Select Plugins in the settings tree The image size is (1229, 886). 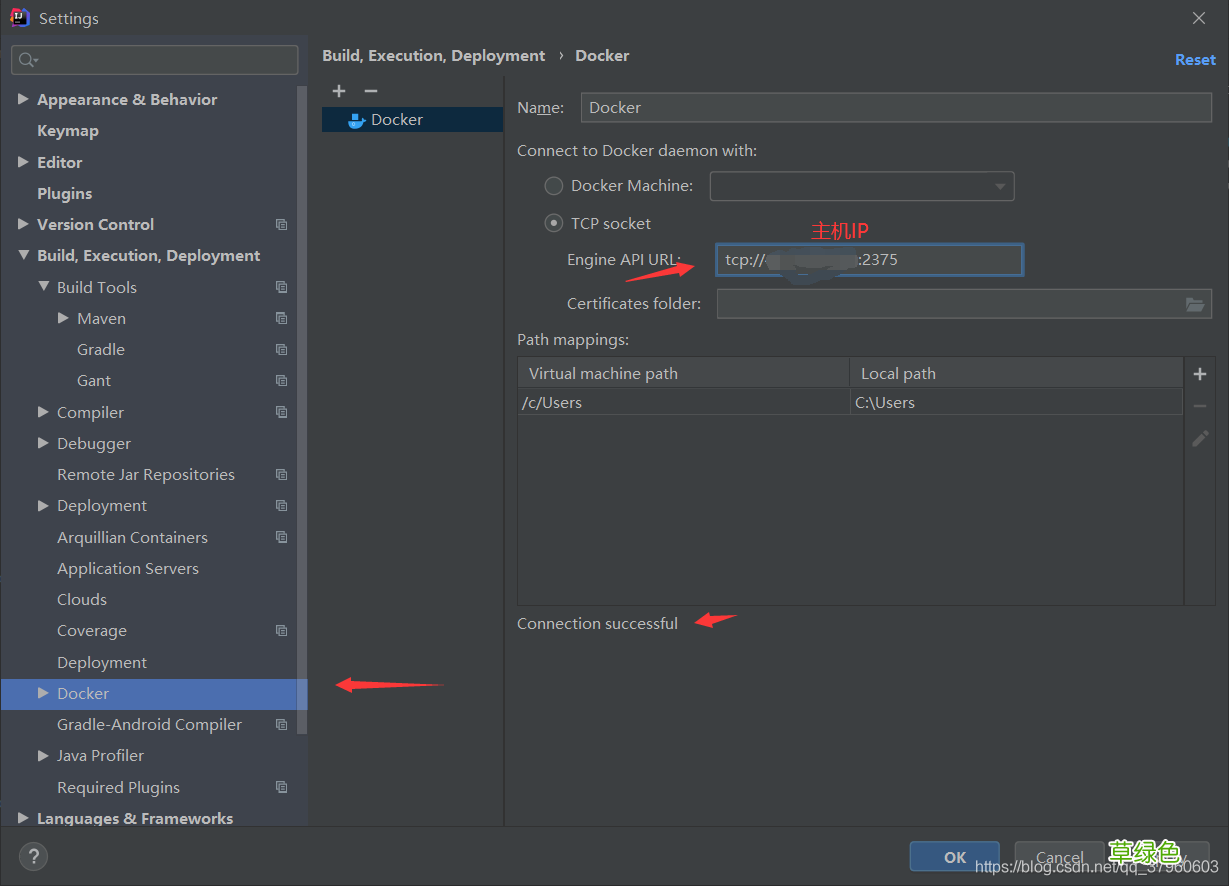64,194
